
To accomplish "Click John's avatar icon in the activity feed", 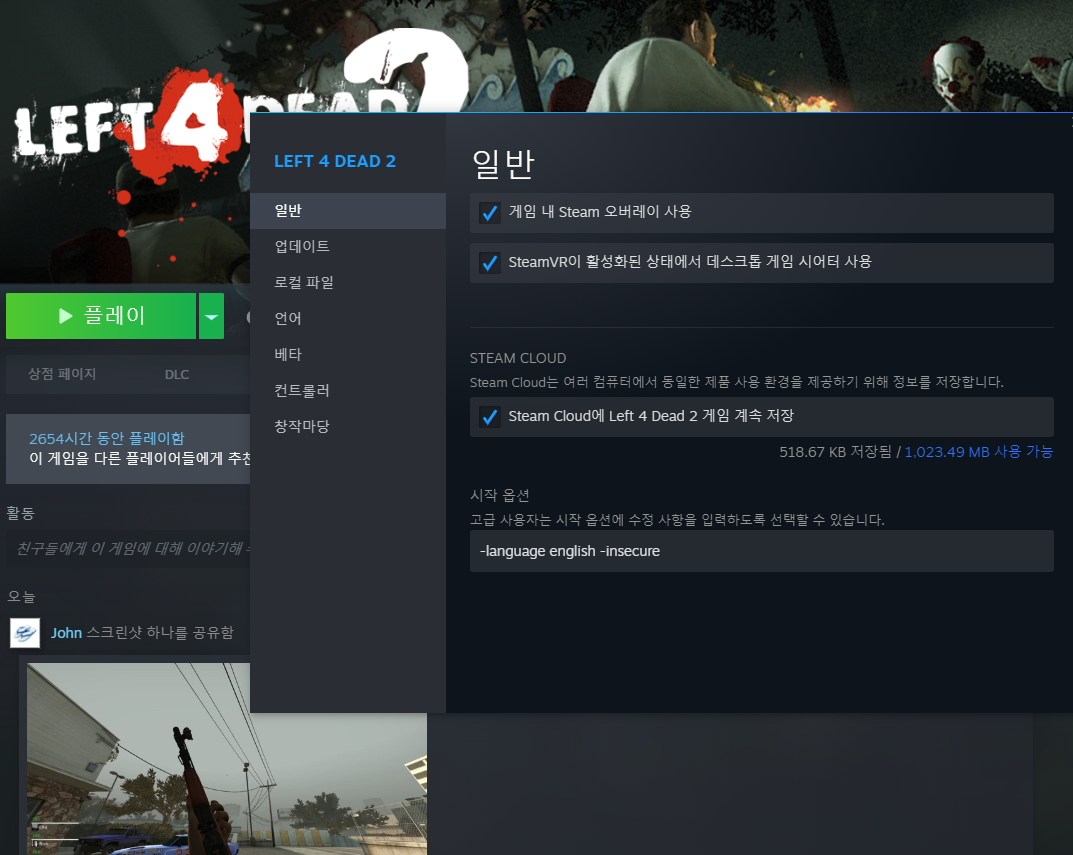I will pos(25,633).
